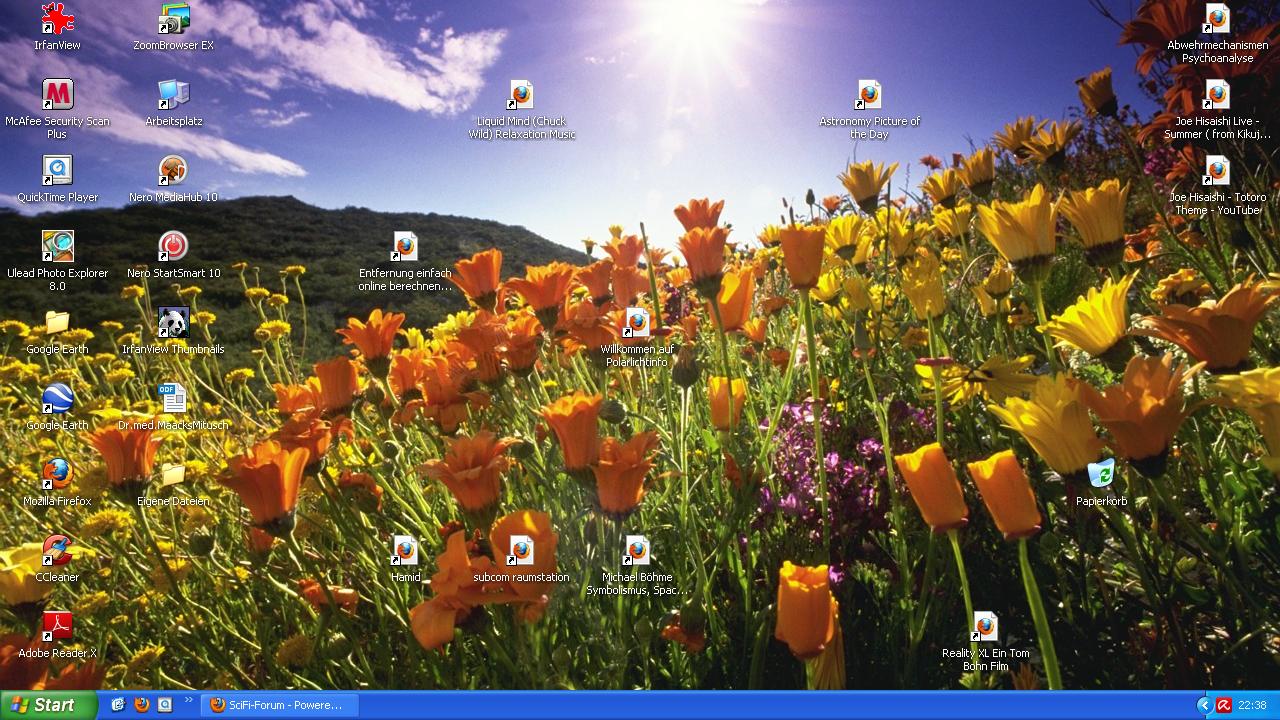This screenshot has height=720, width=1280.
Task: Select the Arbeitsplatz computer icon
Action: click(173, 96)
